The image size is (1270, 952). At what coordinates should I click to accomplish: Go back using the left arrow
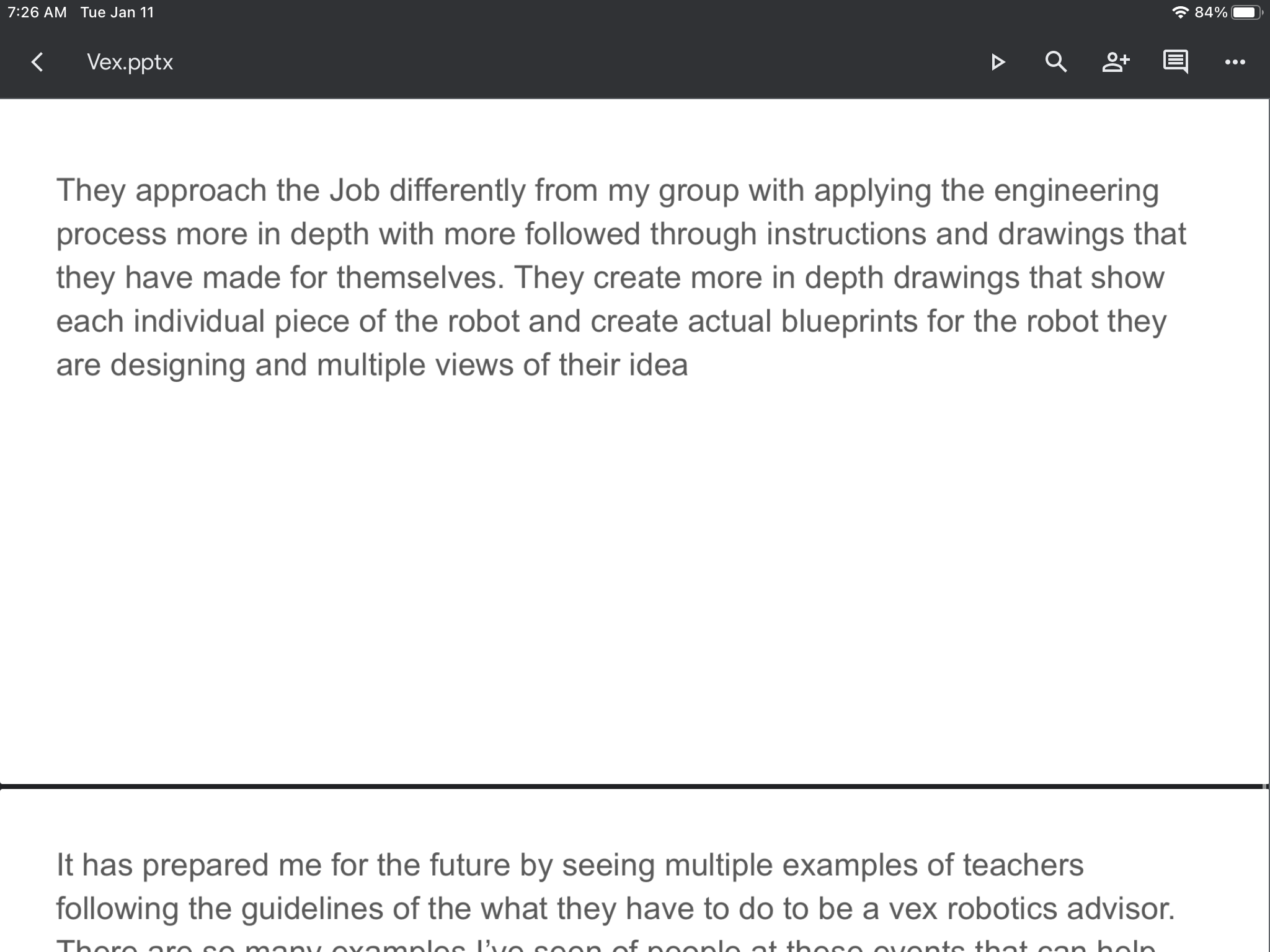(x=37, y=62)
